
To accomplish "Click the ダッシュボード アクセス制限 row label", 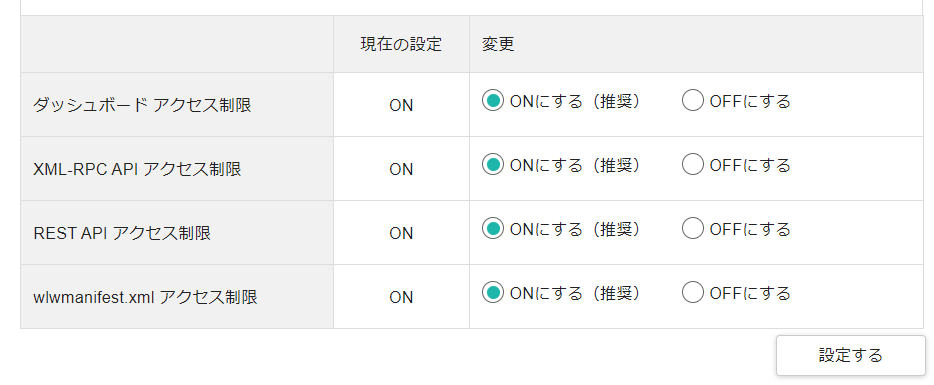I will coord(142,105).
